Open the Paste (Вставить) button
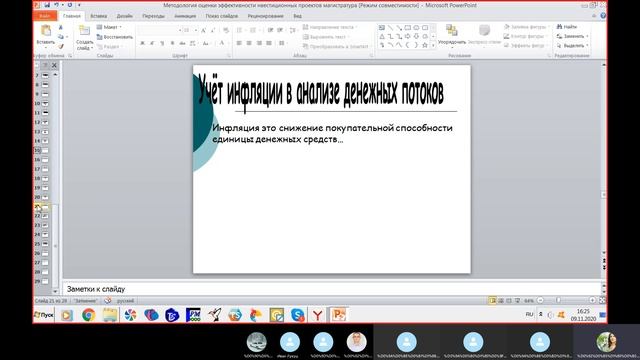This screenshot has height=360, width=640. pos(45,35)
